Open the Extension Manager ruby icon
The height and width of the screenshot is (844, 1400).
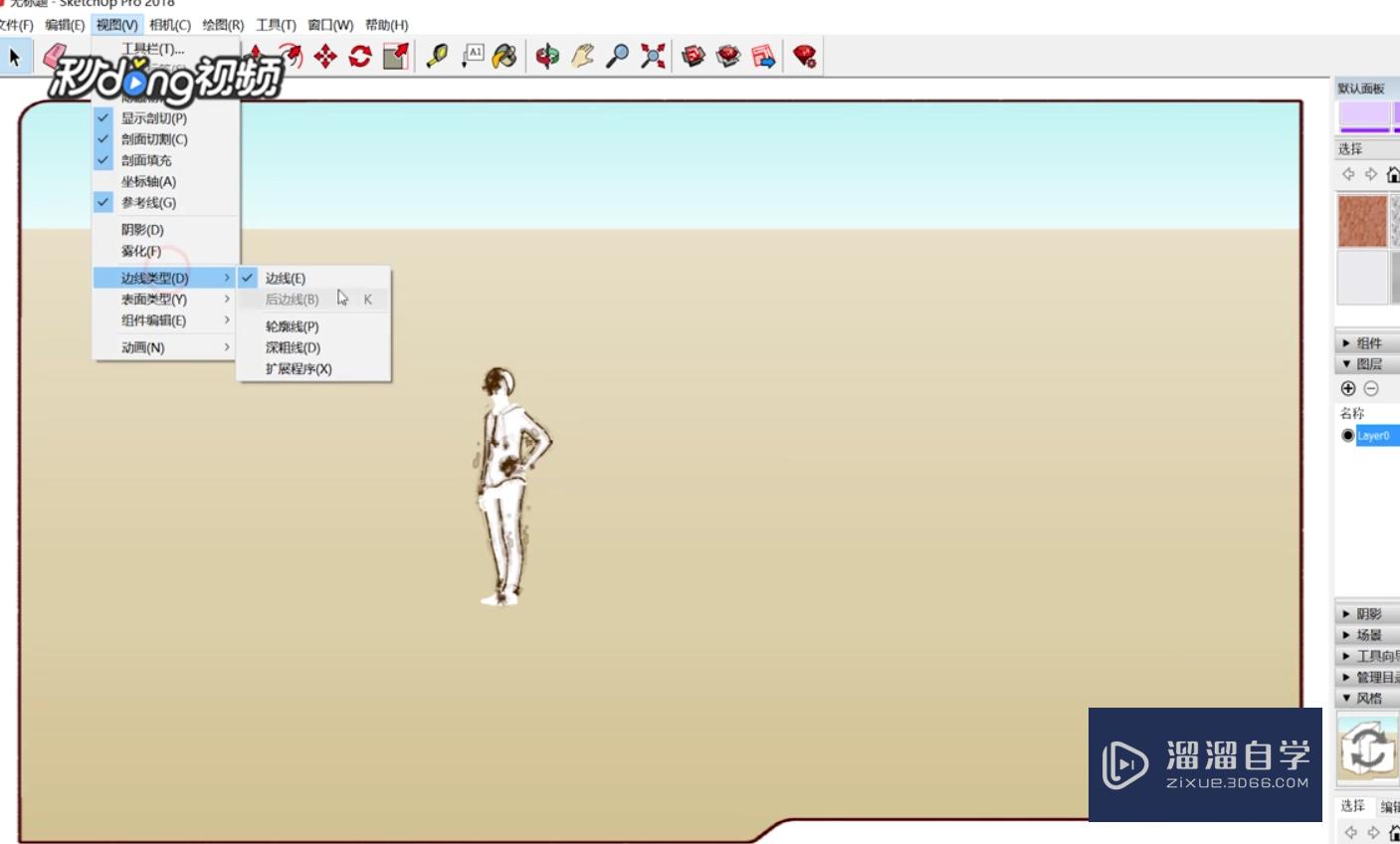[x=805, y=56]
